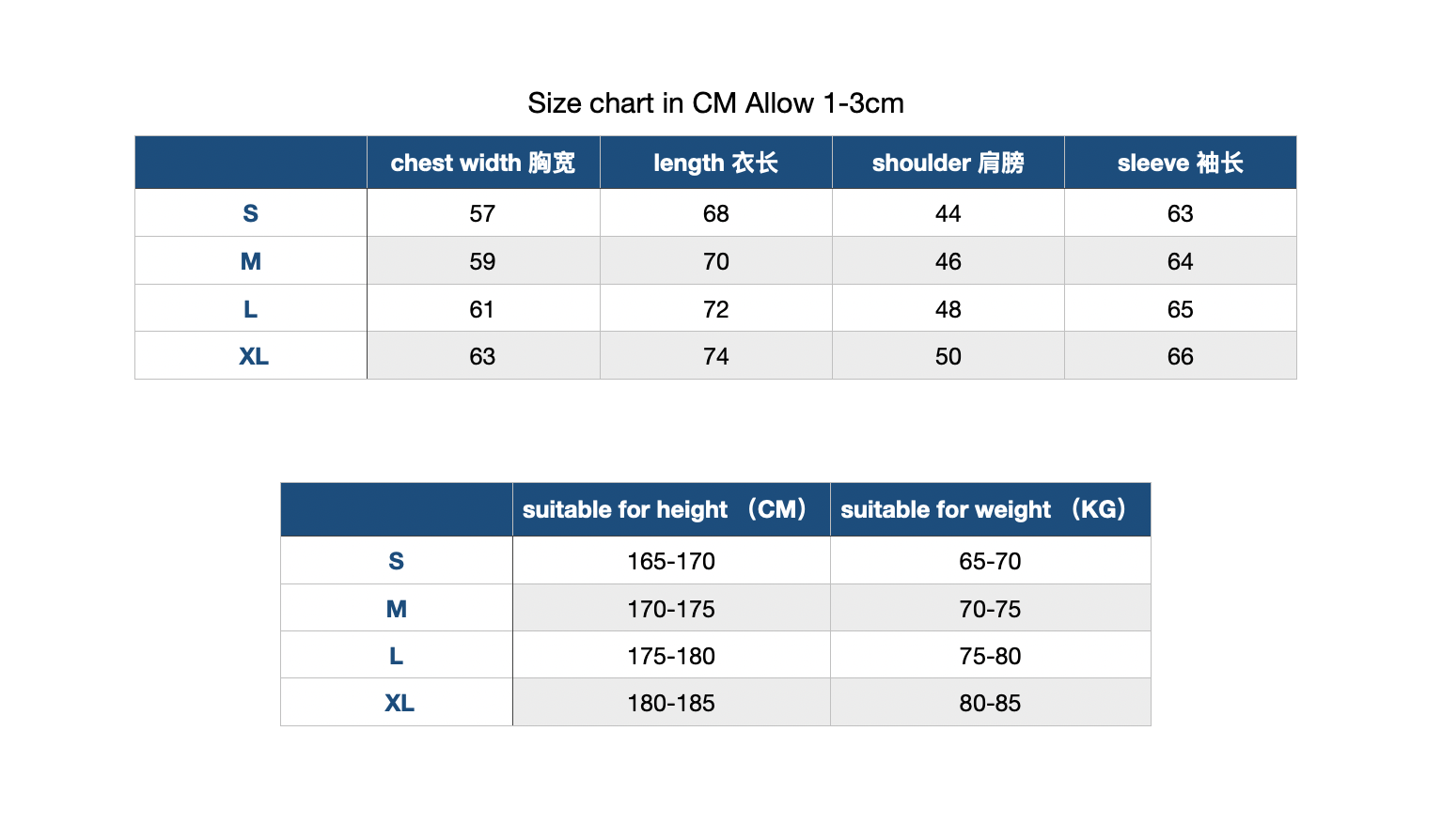Click size S row label in top table
1442x840 pixels.
coord(250,213)
